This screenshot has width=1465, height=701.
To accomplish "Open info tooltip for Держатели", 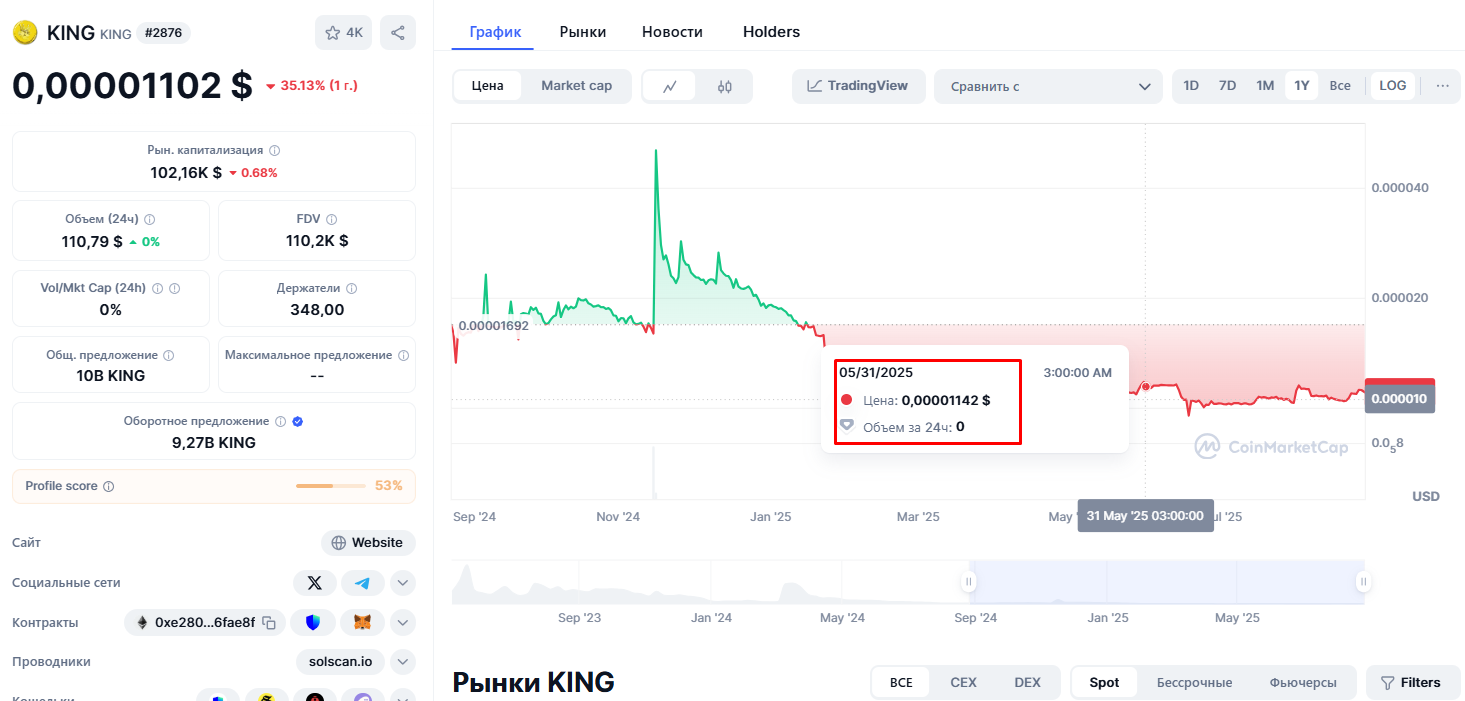I will tap(351, 288).
